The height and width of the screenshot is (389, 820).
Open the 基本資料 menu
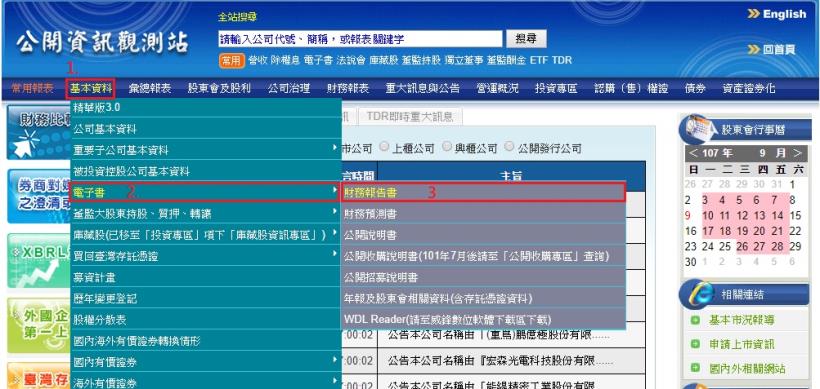click(x=91, y=89)
